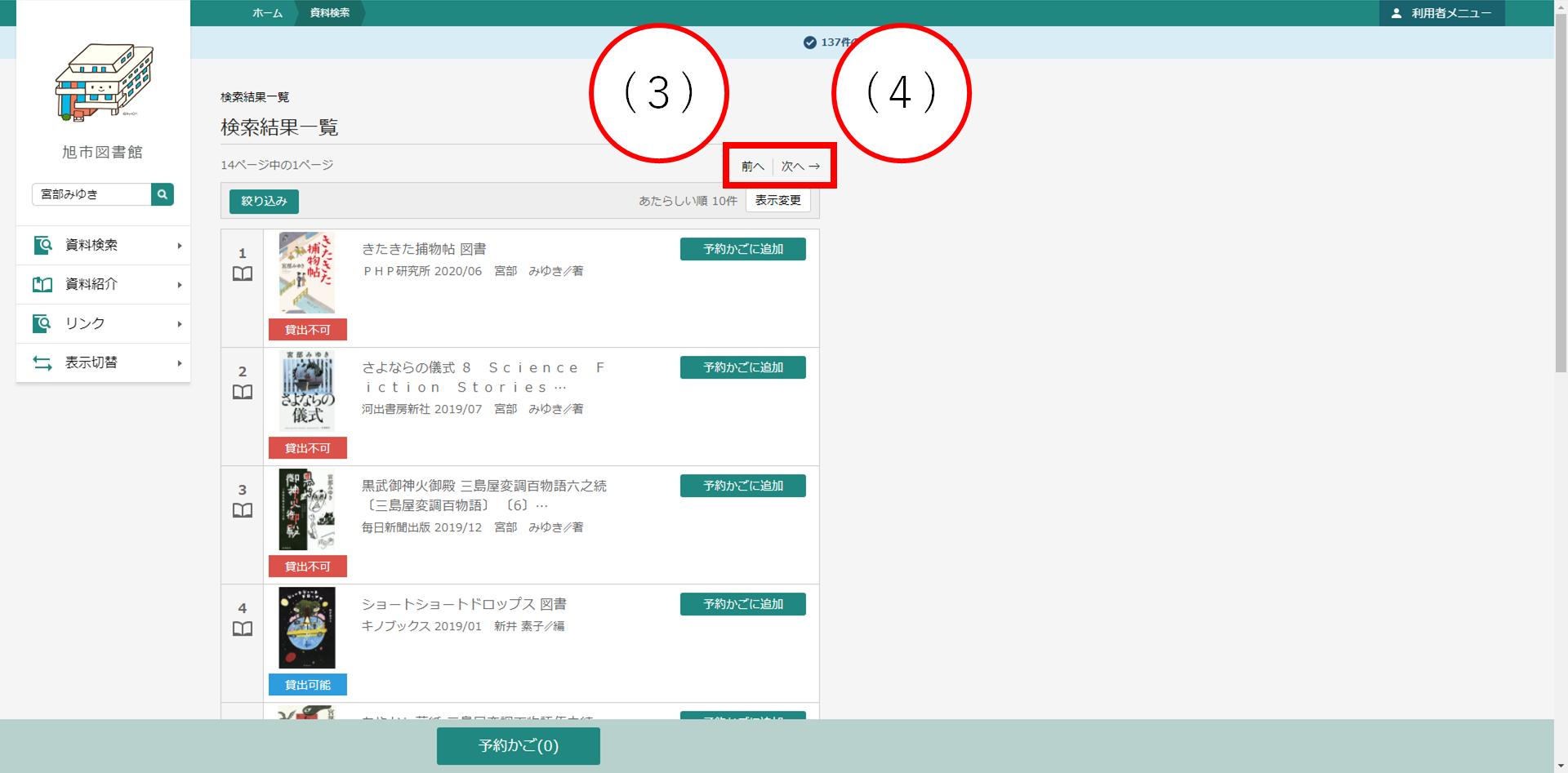Click 貸出不可 status under きたきた捕物帖
This screenshot has width=1568, height=773.
(x=308, y=330)
